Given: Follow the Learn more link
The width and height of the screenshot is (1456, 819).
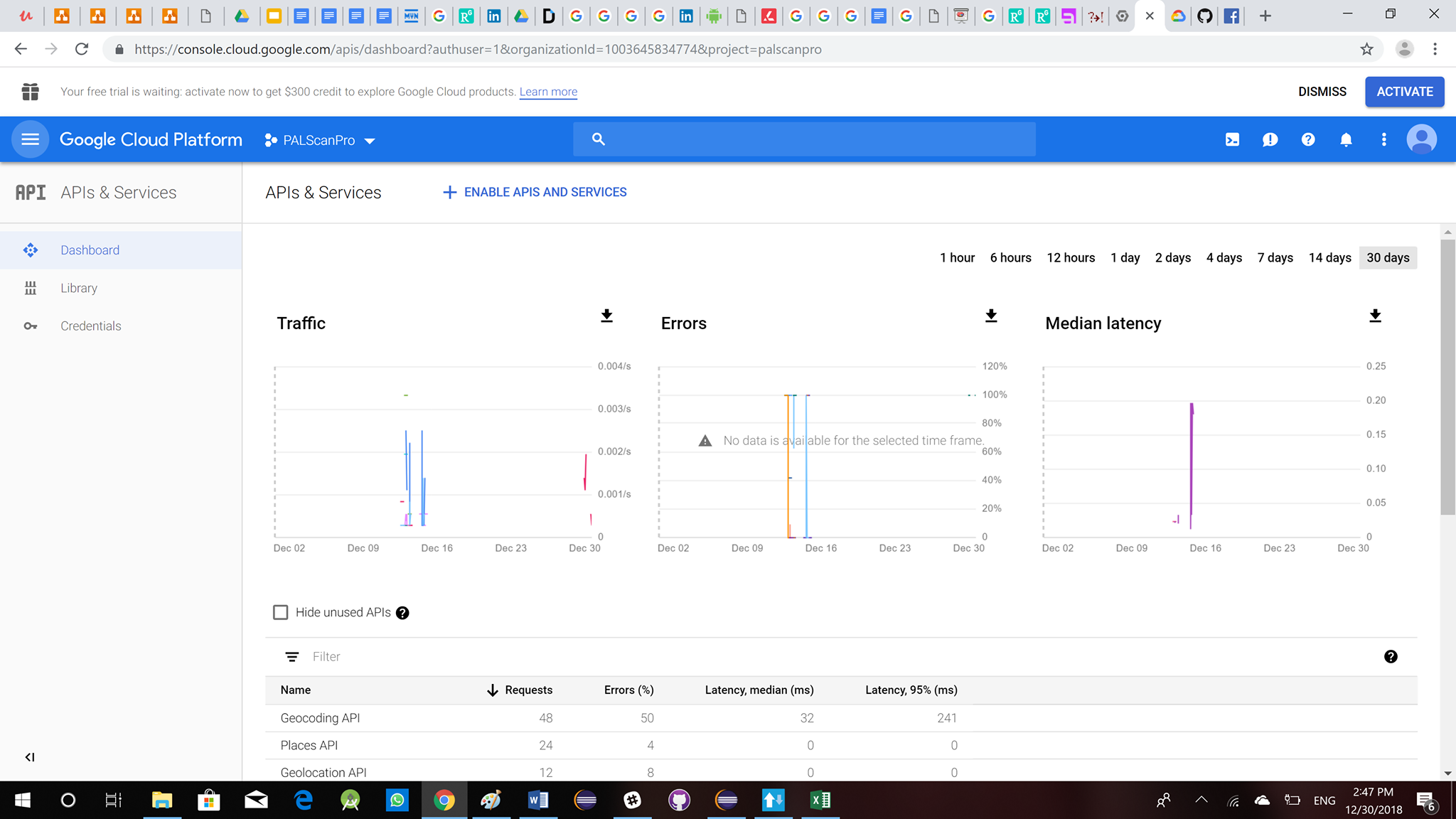Looking at the screenshot, I should pyautogui.click(x=548, y=92).
